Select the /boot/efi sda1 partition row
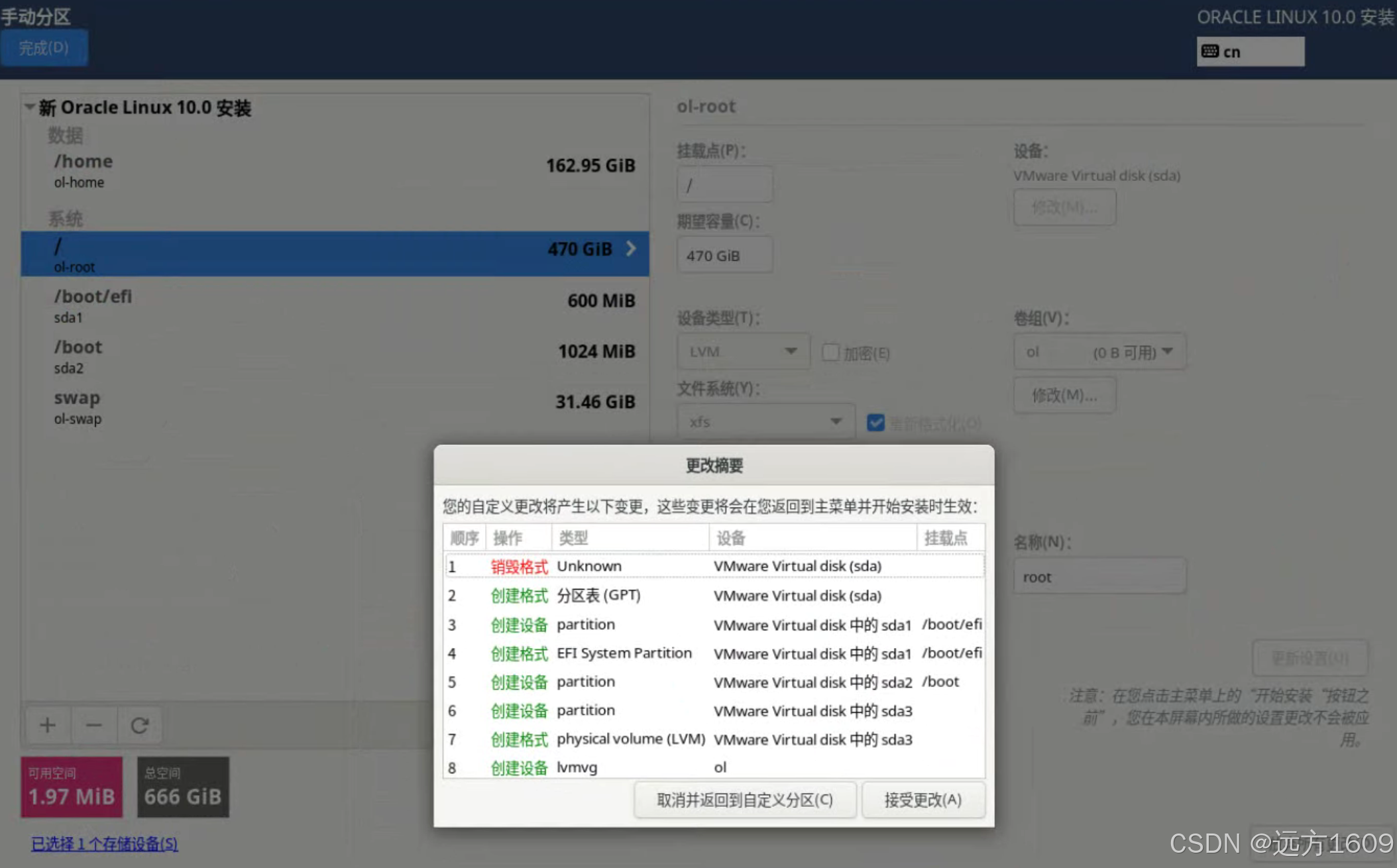1397x868 pixels. [x=335, y=305]
